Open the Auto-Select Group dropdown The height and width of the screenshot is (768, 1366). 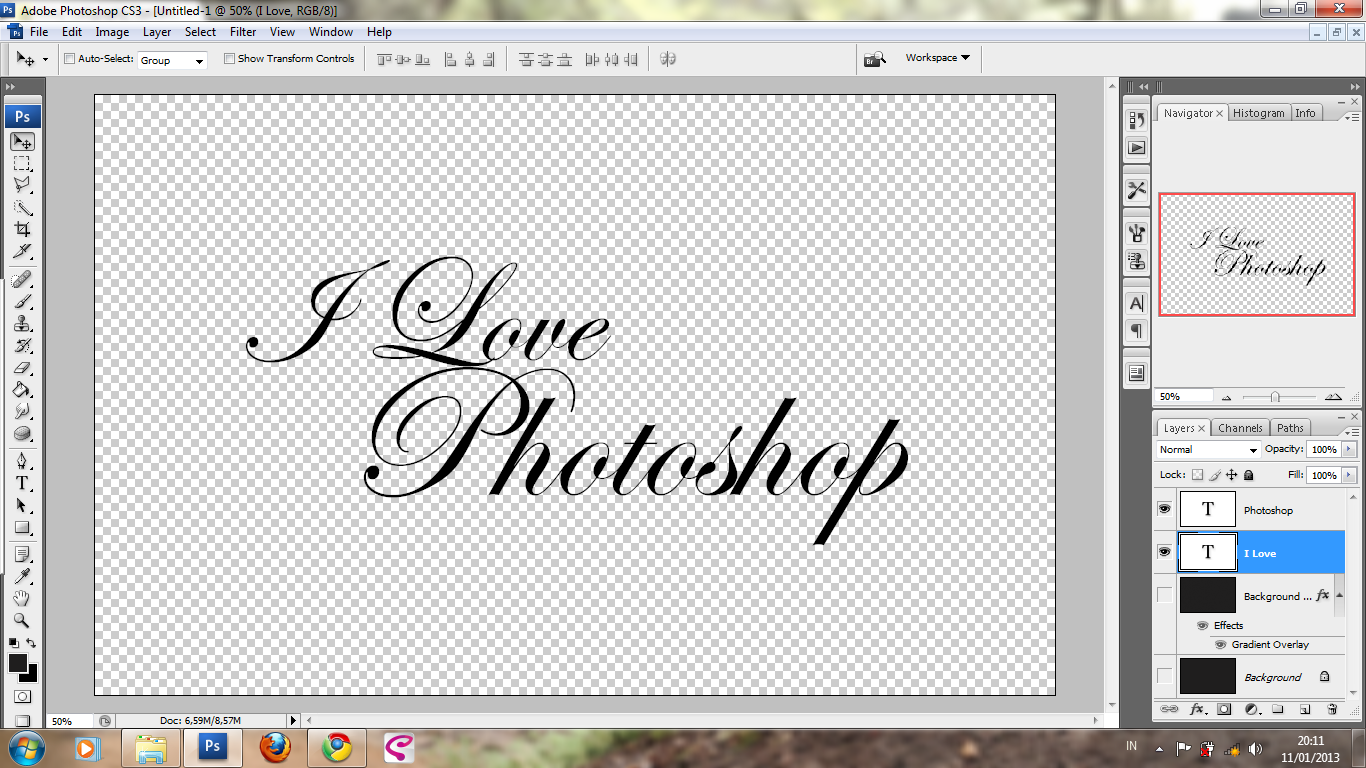172,60
